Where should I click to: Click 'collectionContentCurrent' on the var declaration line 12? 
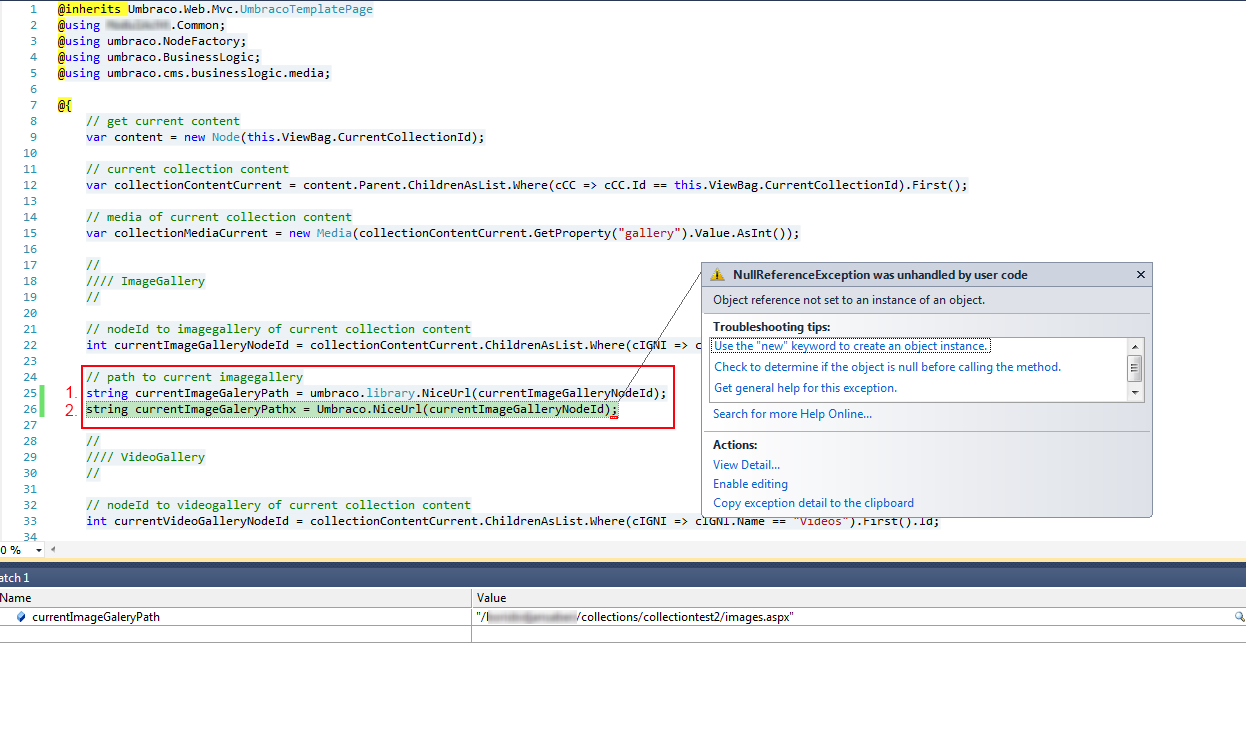(x=198, y=185)
